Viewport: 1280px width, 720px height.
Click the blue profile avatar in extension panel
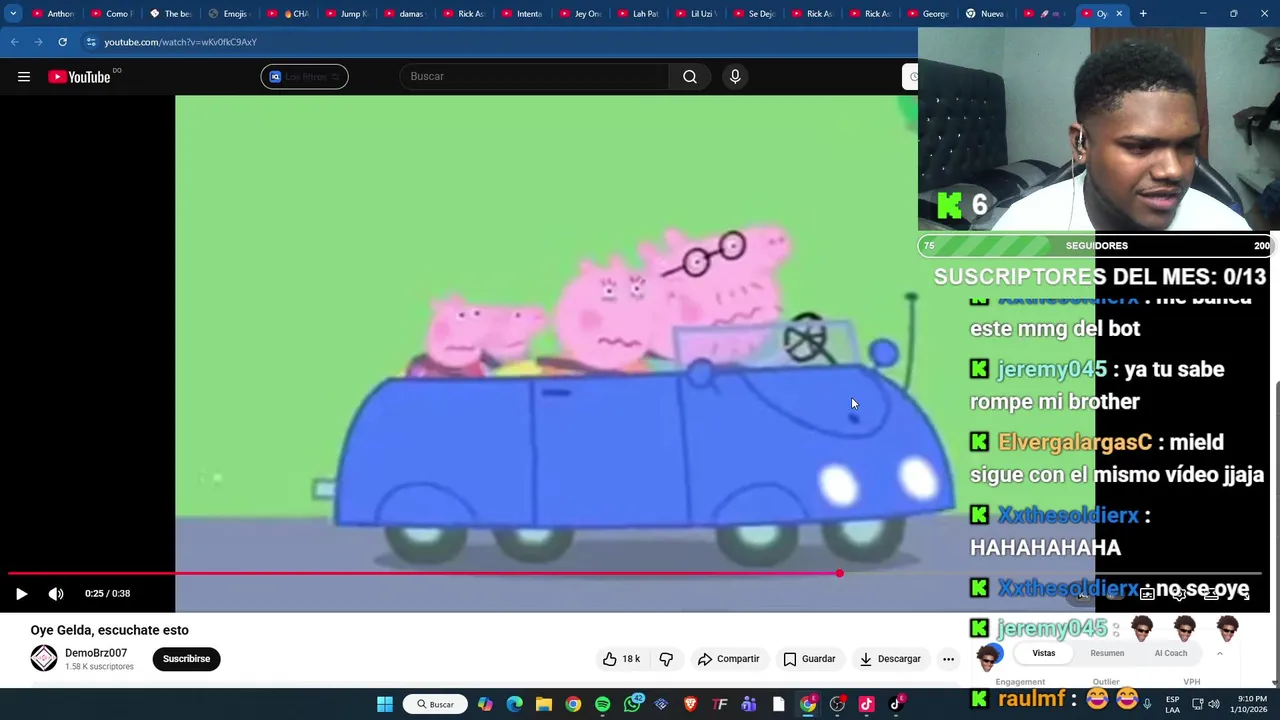pos(989,656)
